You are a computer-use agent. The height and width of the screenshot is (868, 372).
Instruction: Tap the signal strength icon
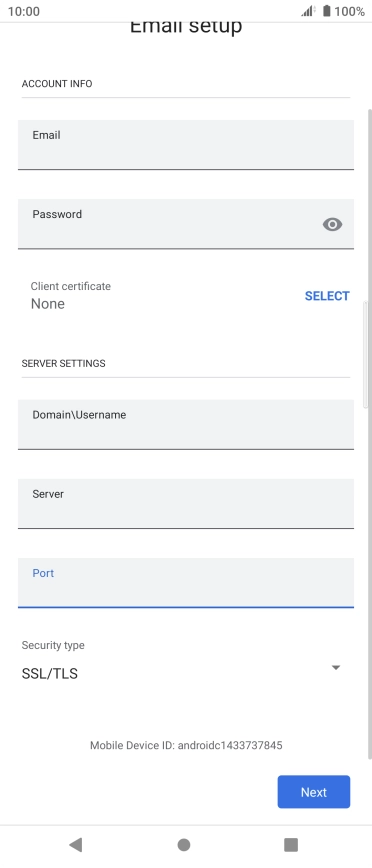pyautogui.click(x=308, y=11)
